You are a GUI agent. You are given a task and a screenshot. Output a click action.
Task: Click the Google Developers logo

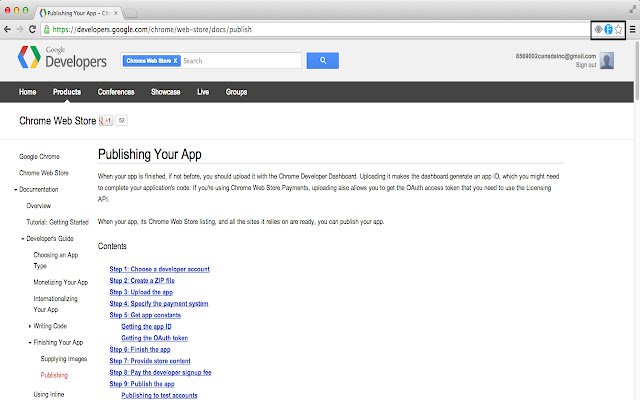pyautogui.click(x=62, y=57)
